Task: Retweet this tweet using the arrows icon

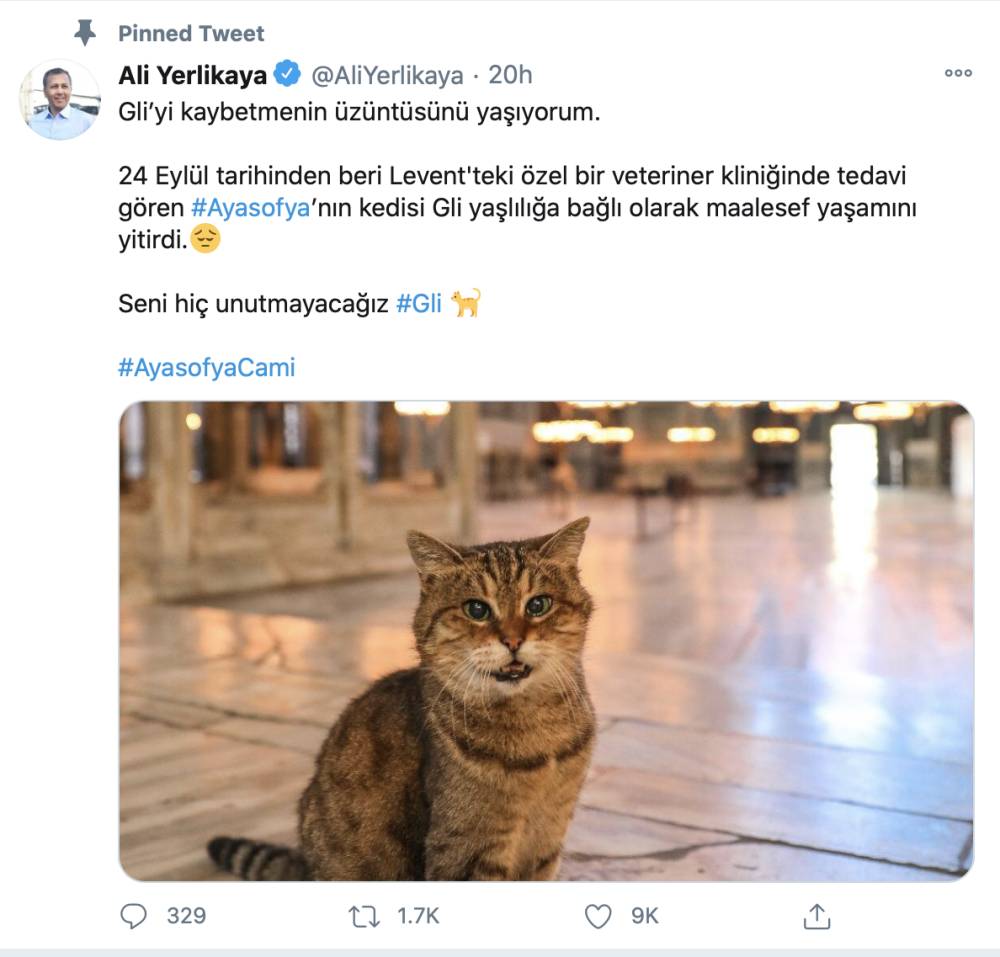Action: coord(364,917)
